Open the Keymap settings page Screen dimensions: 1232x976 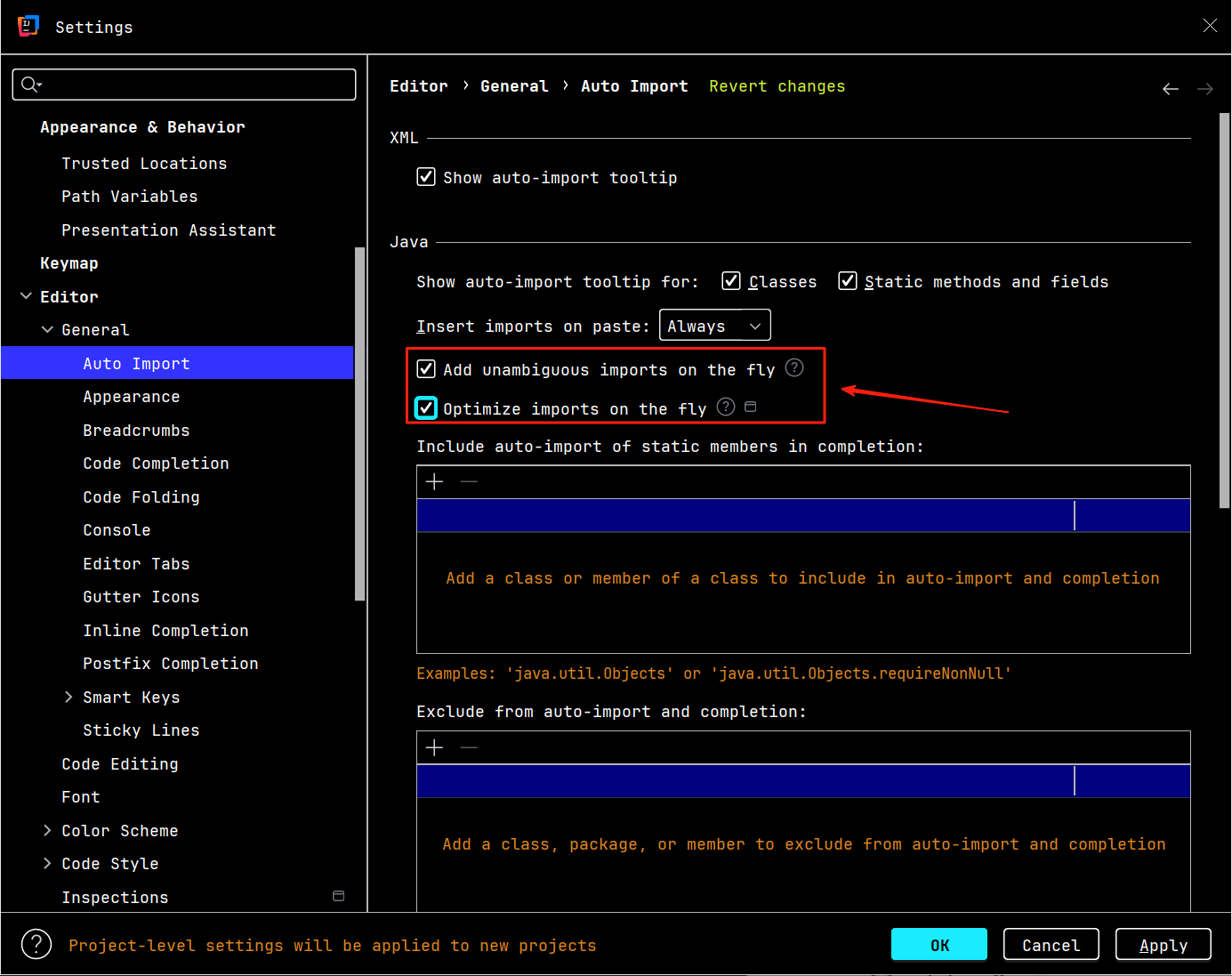coord(69,263)
